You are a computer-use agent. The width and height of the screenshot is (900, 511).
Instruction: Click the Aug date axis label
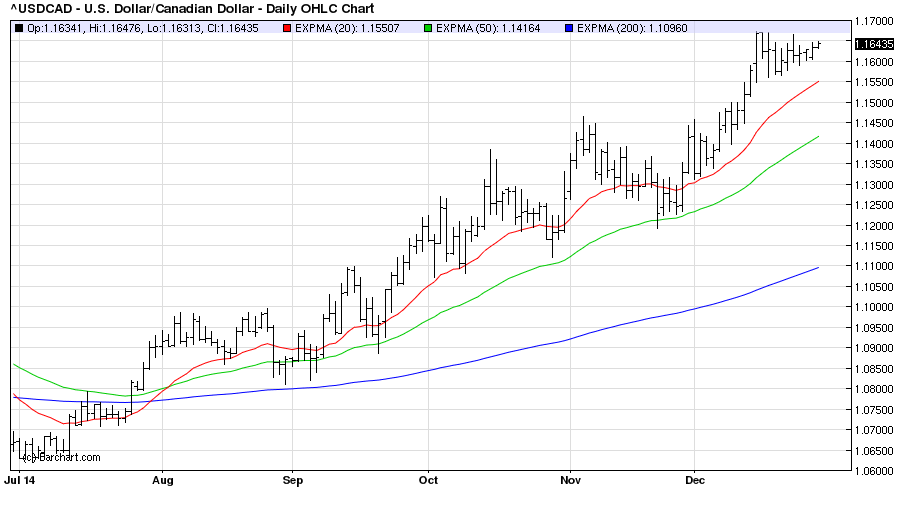[162, 480]
